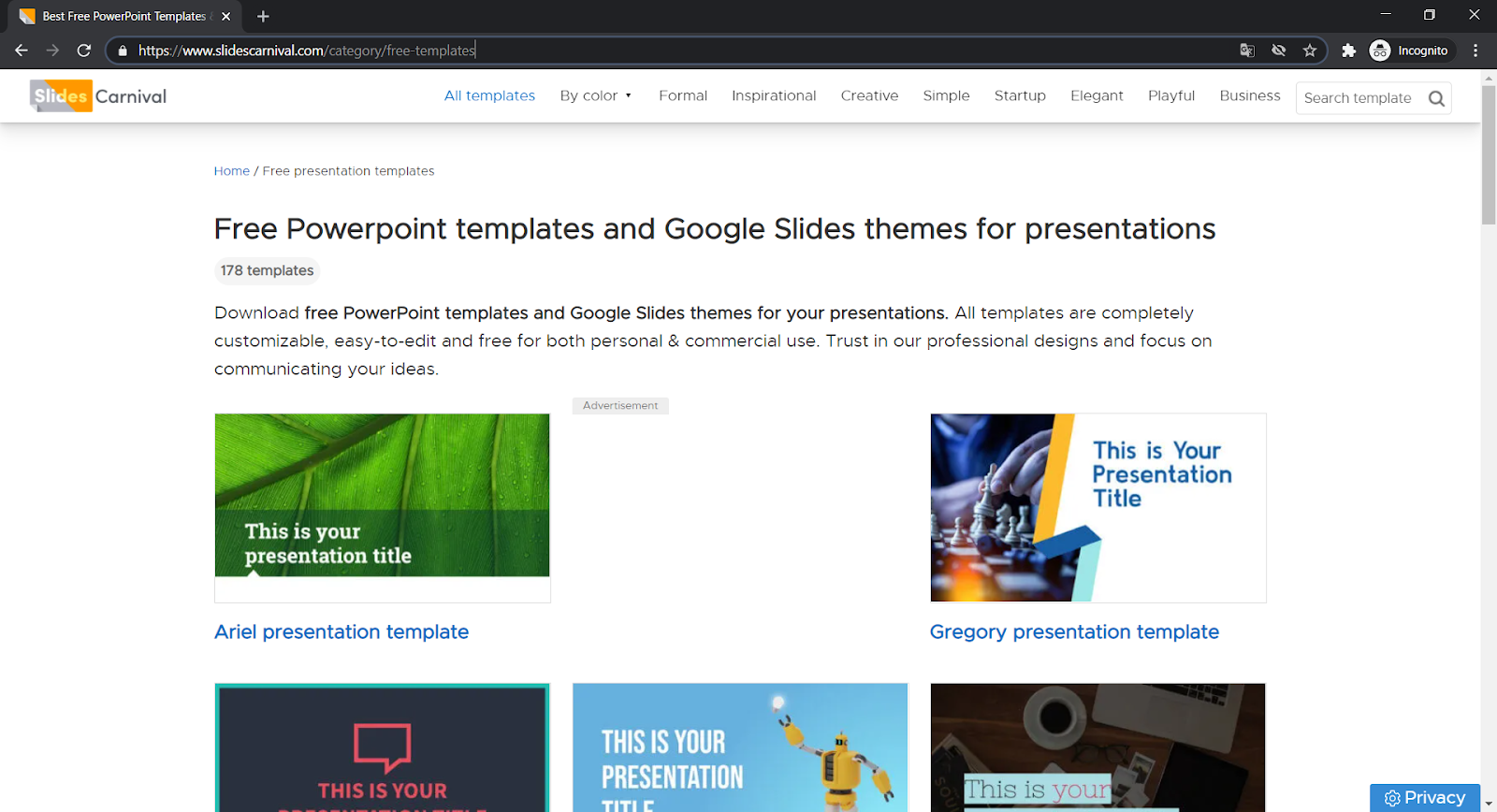The height and width of the screenshot is (812, 1497).
Task: Click the scrollbar up arrow
Action: (x=1489, y=78)
